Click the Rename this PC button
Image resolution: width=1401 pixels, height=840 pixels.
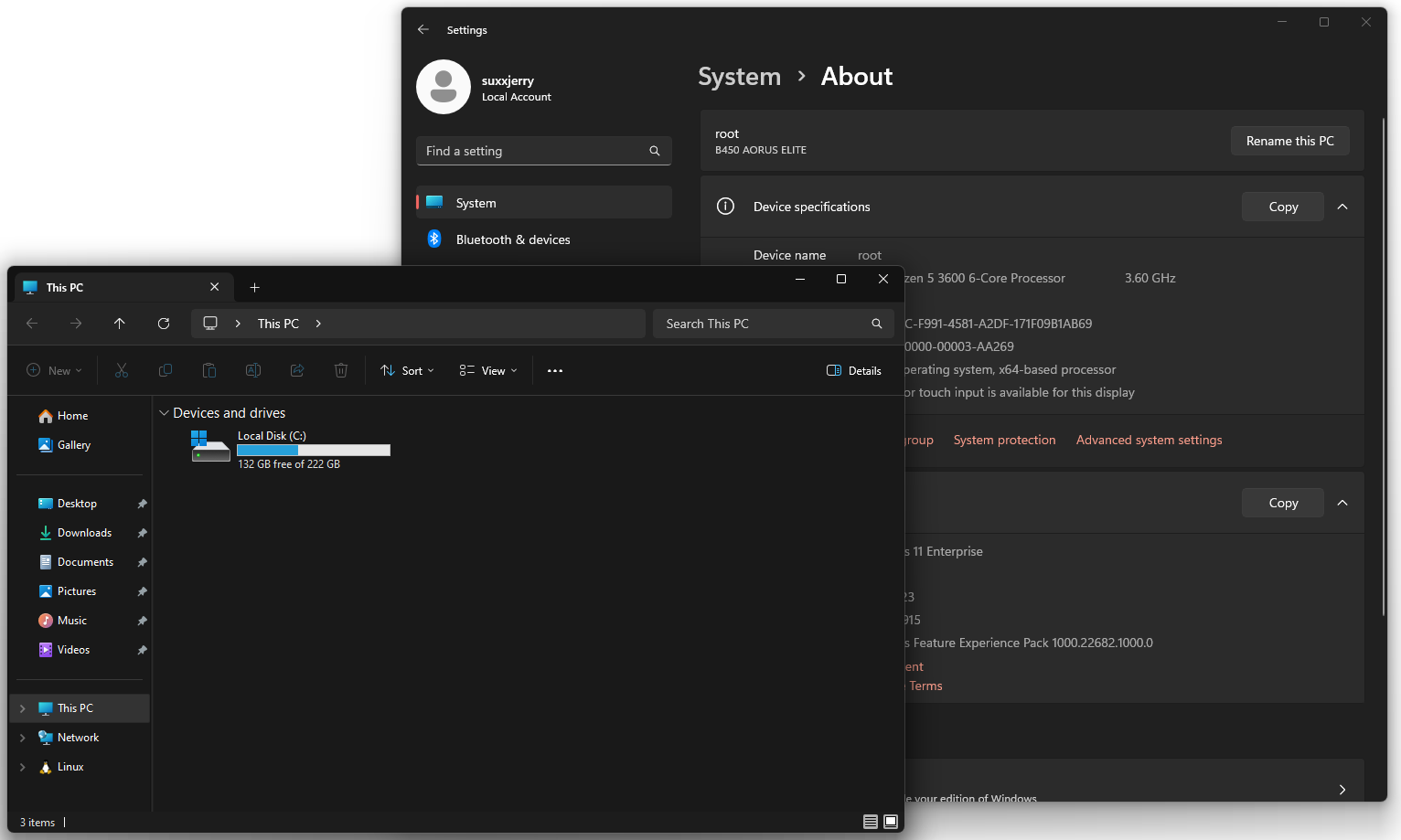pyautogui.click(x=1289, y=141)
